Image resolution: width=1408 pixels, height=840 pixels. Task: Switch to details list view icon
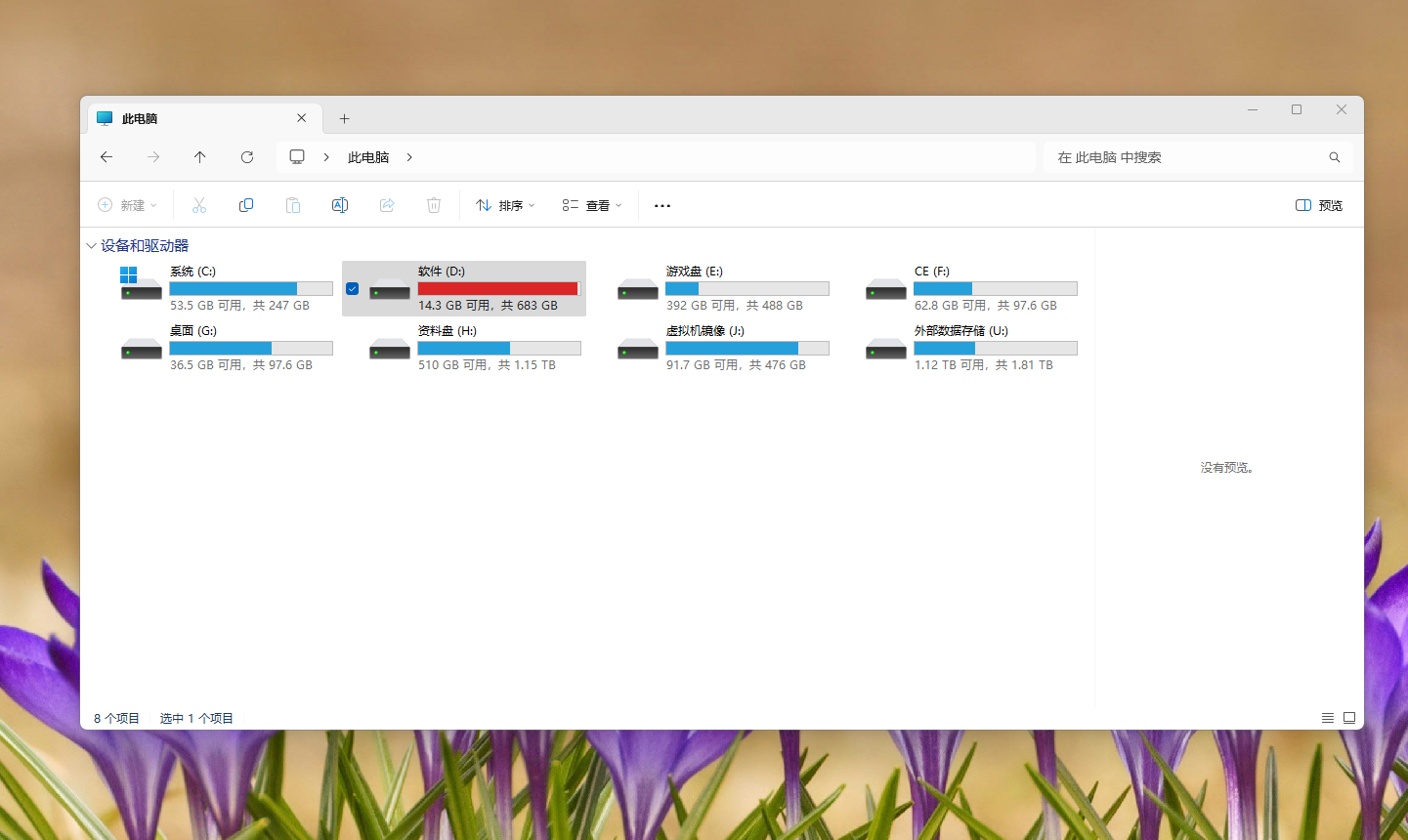pyautogui.click(x=1327, y=718)
